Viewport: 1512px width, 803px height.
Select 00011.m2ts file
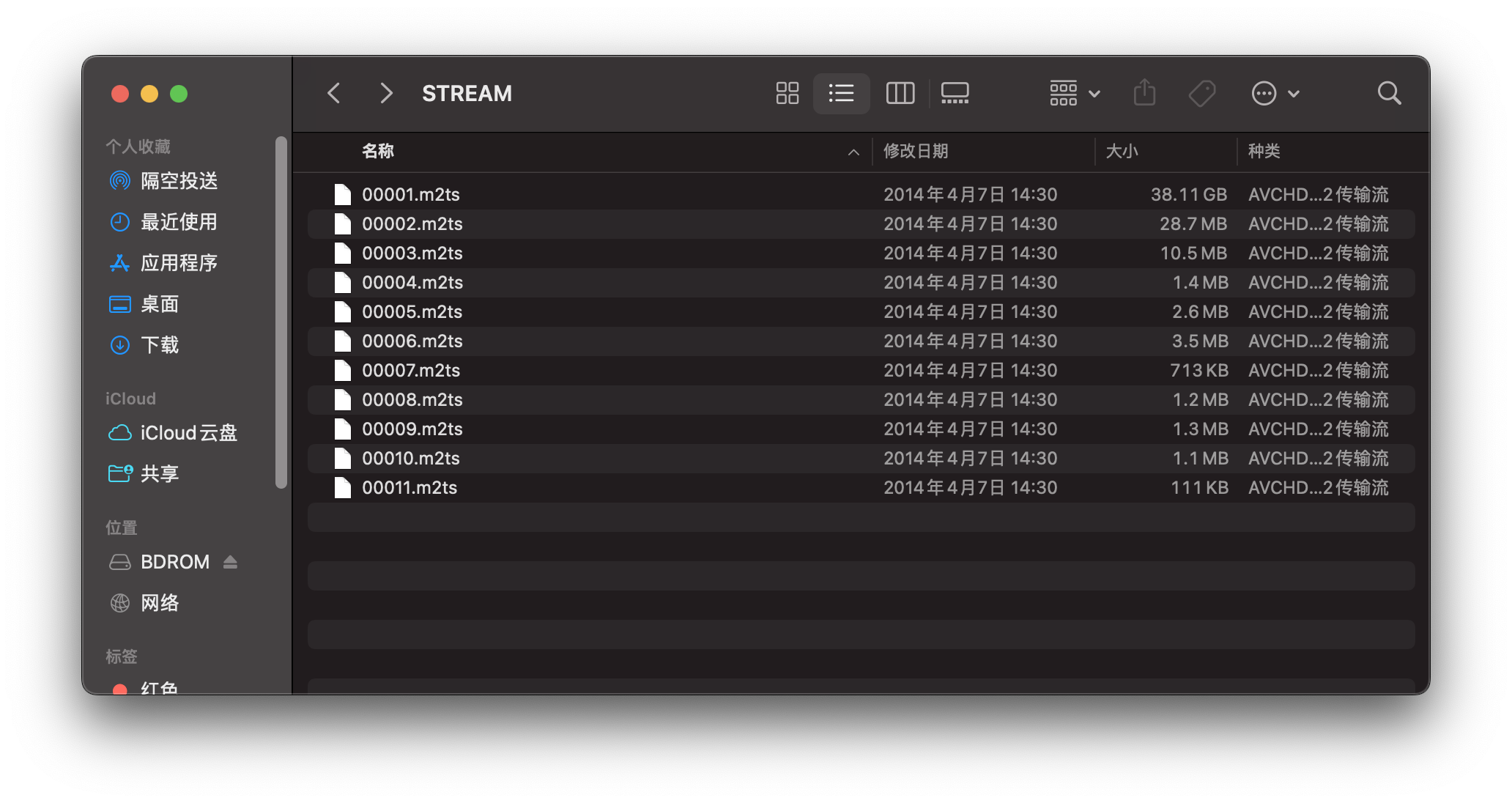[408, 487]
